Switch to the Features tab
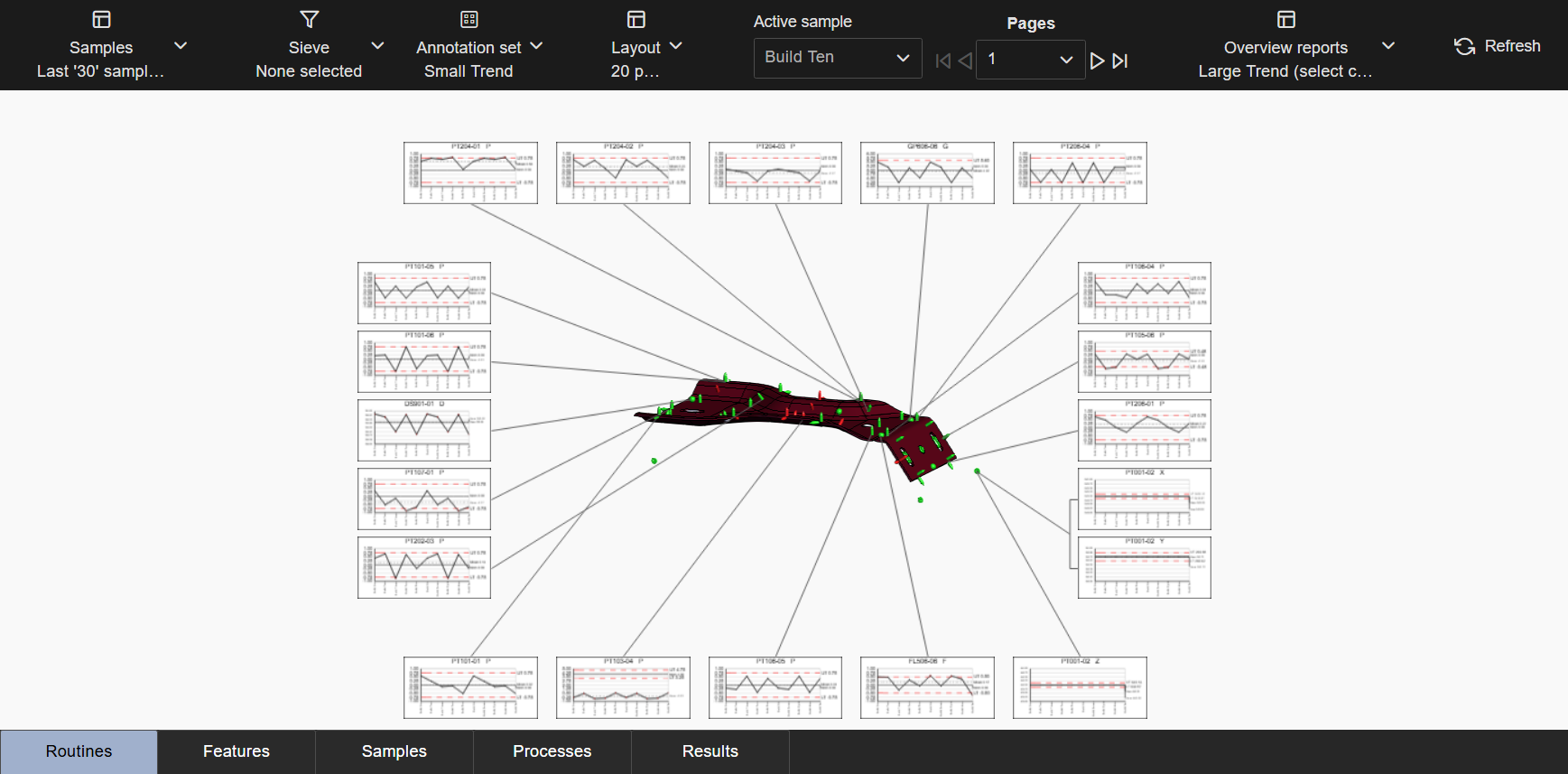The image size is (1568, 774). coord(237,751)
